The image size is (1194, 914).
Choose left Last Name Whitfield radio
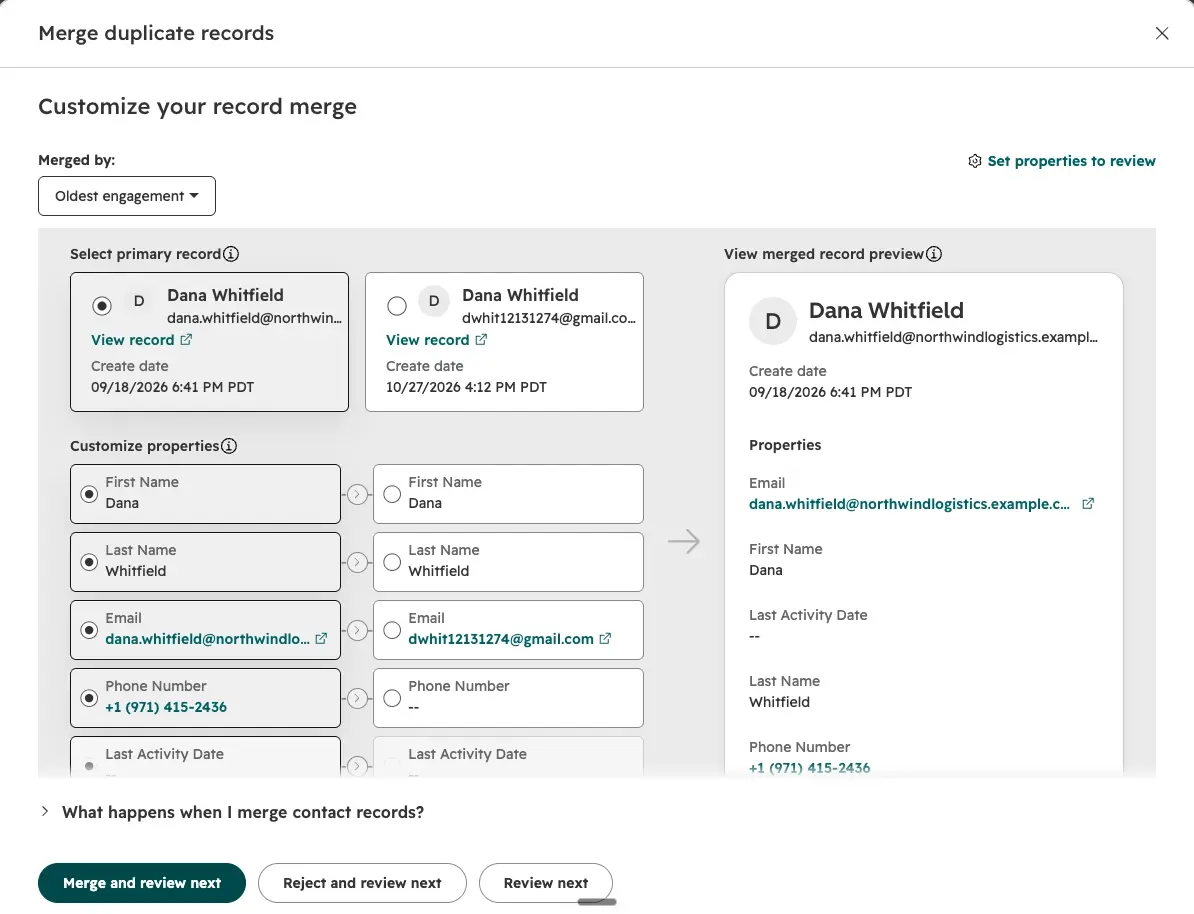pyautogui.click(x=89, y=562)
